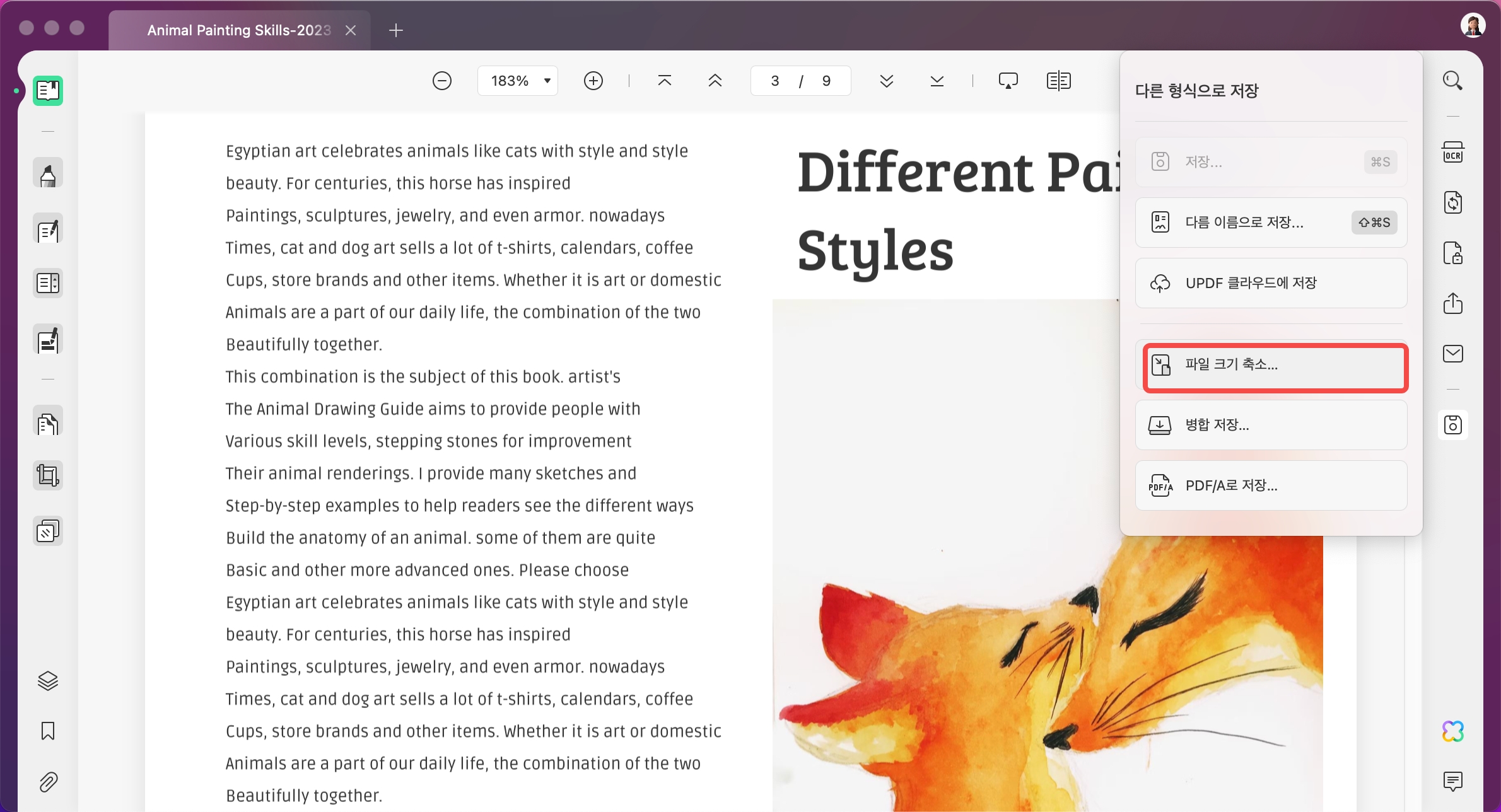Go to the previous page

click(x=715, y=81)
